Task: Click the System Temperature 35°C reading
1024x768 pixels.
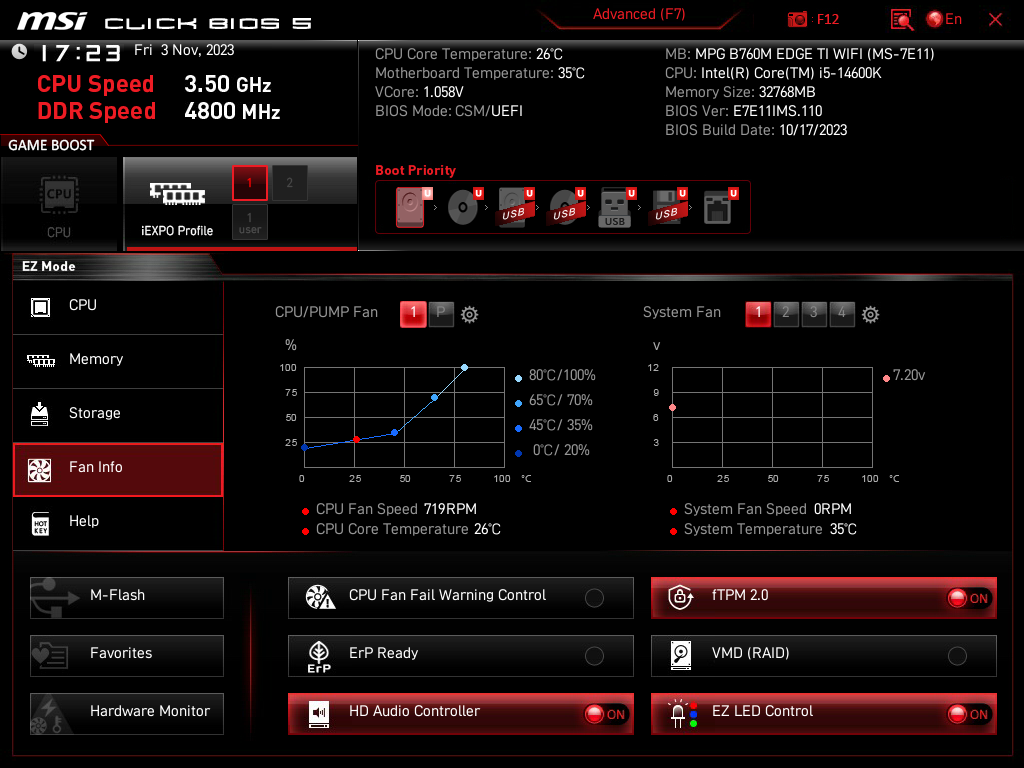Action: 770,530
